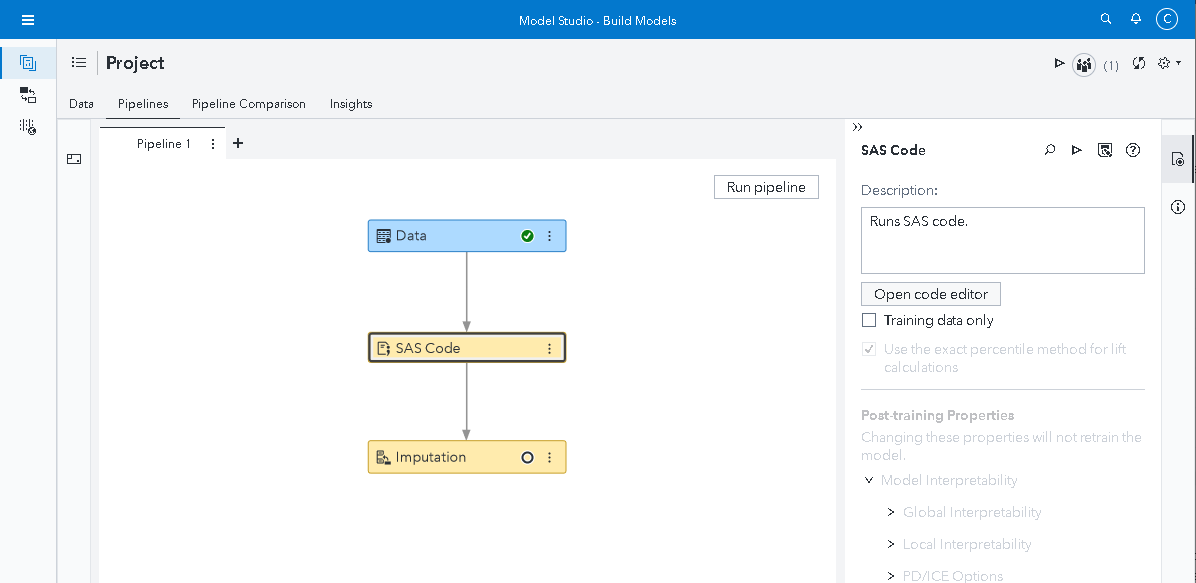Click the Run pipeline button
The width and height of the screenshot is (1196, 583).
point(766,187)
